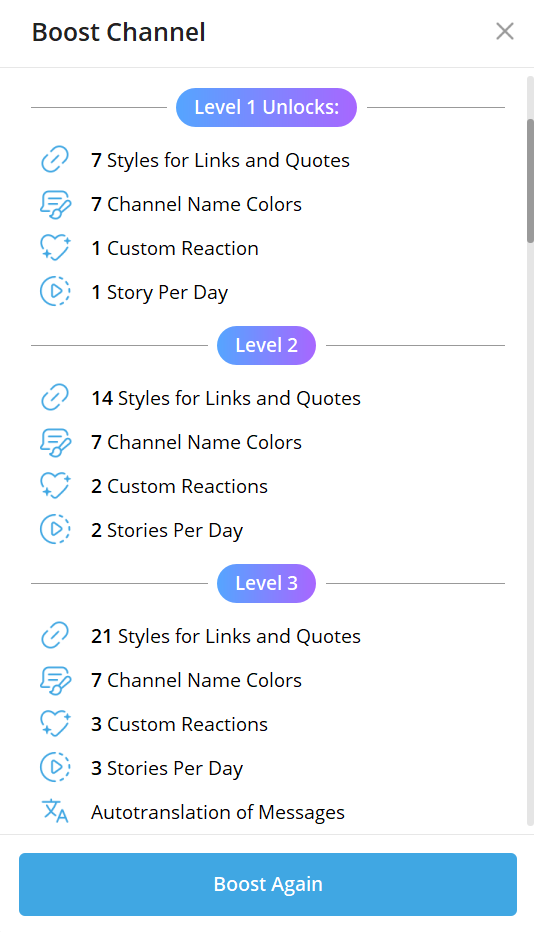The height and width of the screenshot is (932, 534).
Task: Click the text '14 Styles for Links and Quotes'
Action: click(x=226, y=399)
